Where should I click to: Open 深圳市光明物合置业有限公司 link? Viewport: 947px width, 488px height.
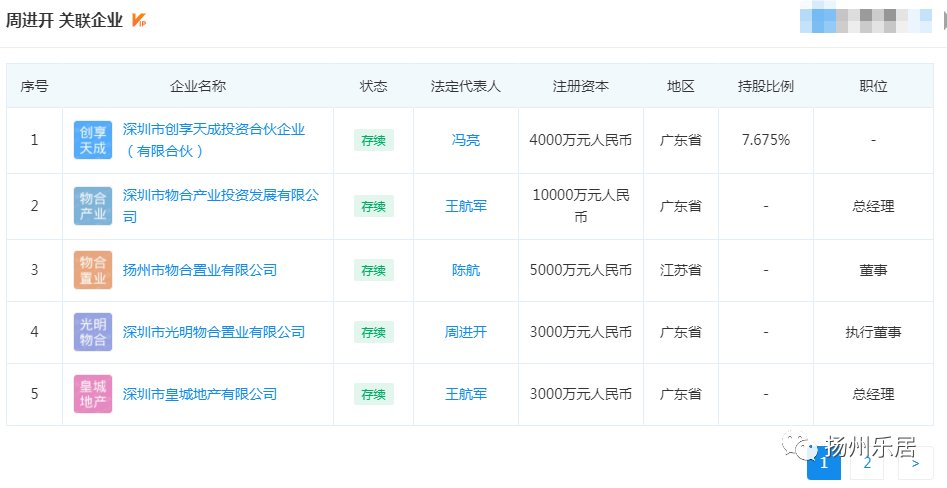(214, 332)
